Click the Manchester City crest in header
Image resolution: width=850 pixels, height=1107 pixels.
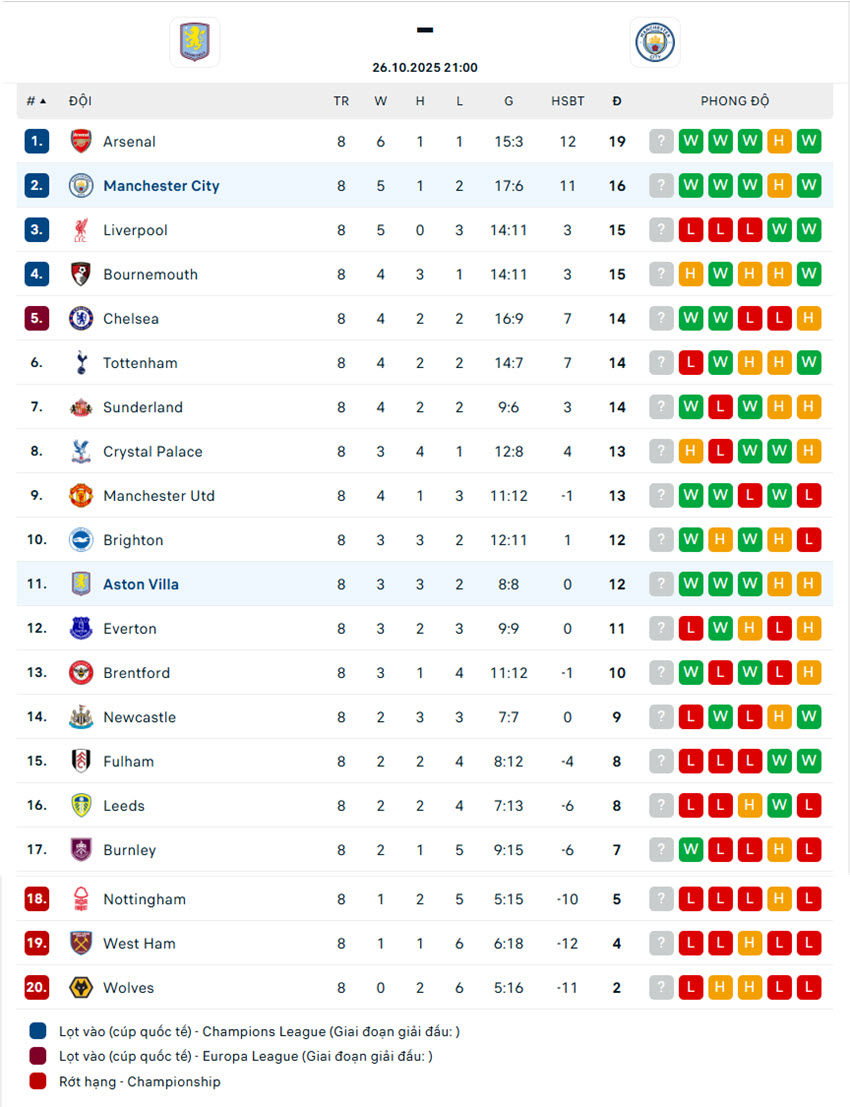click(655, 42)
